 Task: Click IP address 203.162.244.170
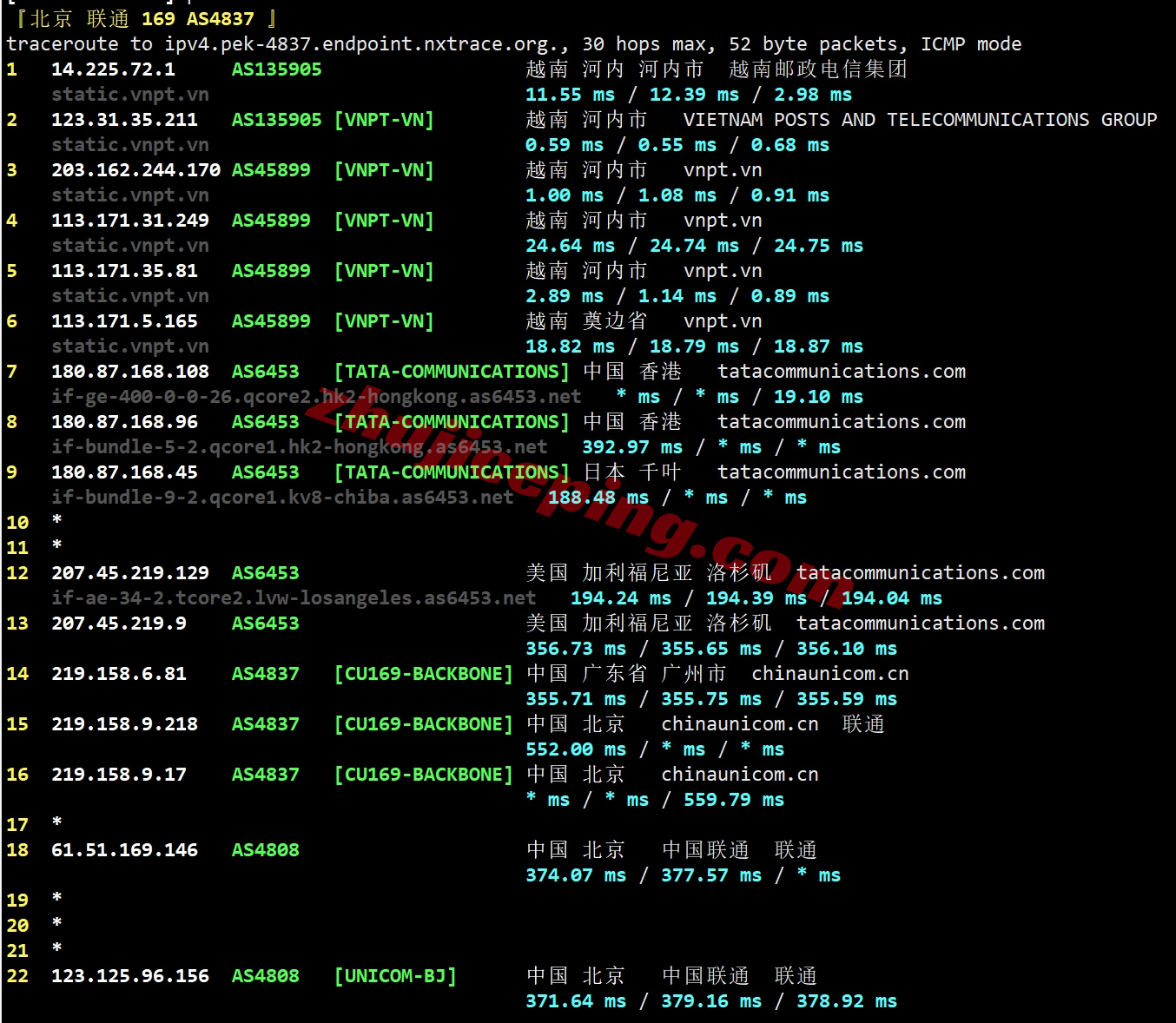[x=135, y=170]
